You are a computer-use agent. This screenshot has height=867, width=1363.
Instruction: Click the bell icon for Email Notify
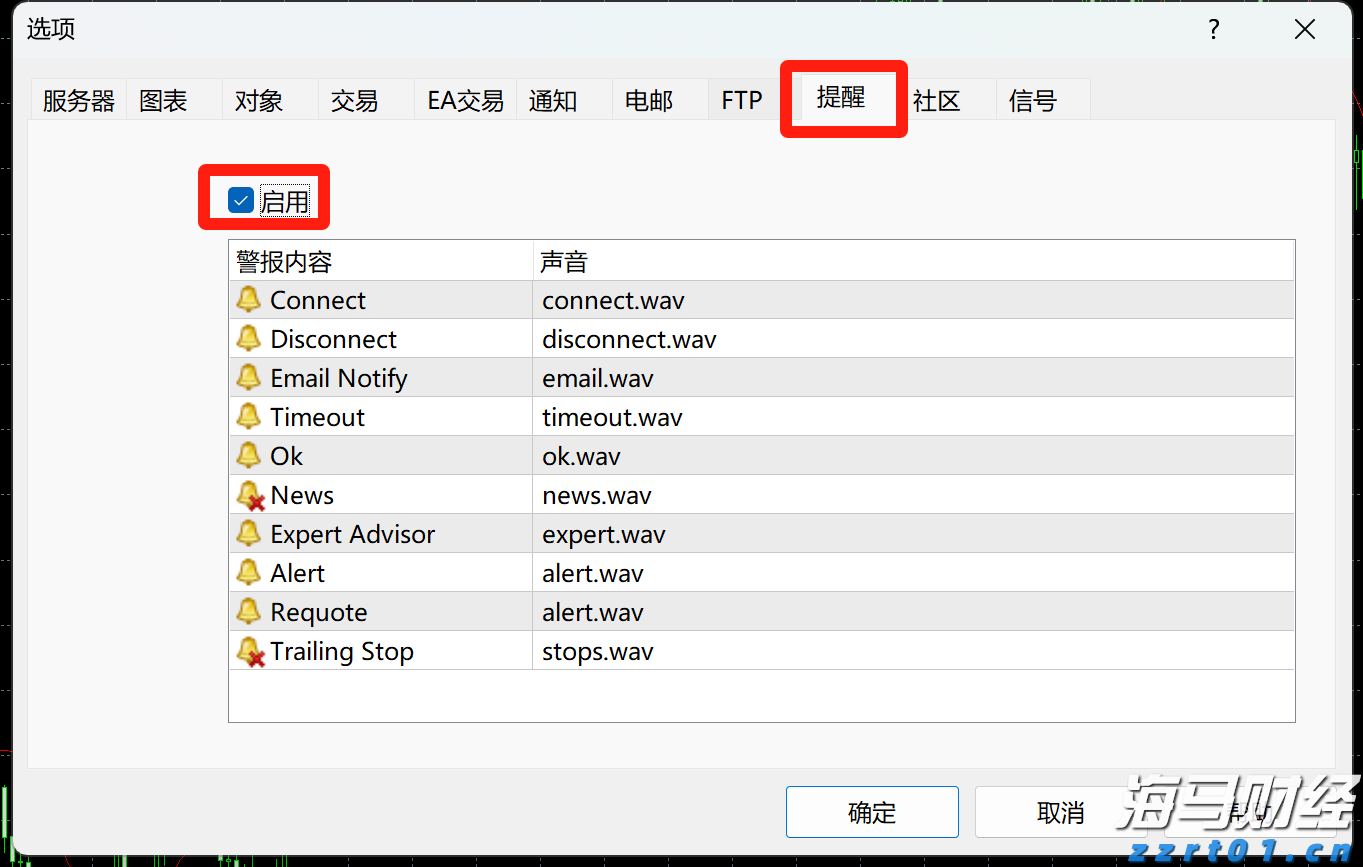(x=248, y=377)
